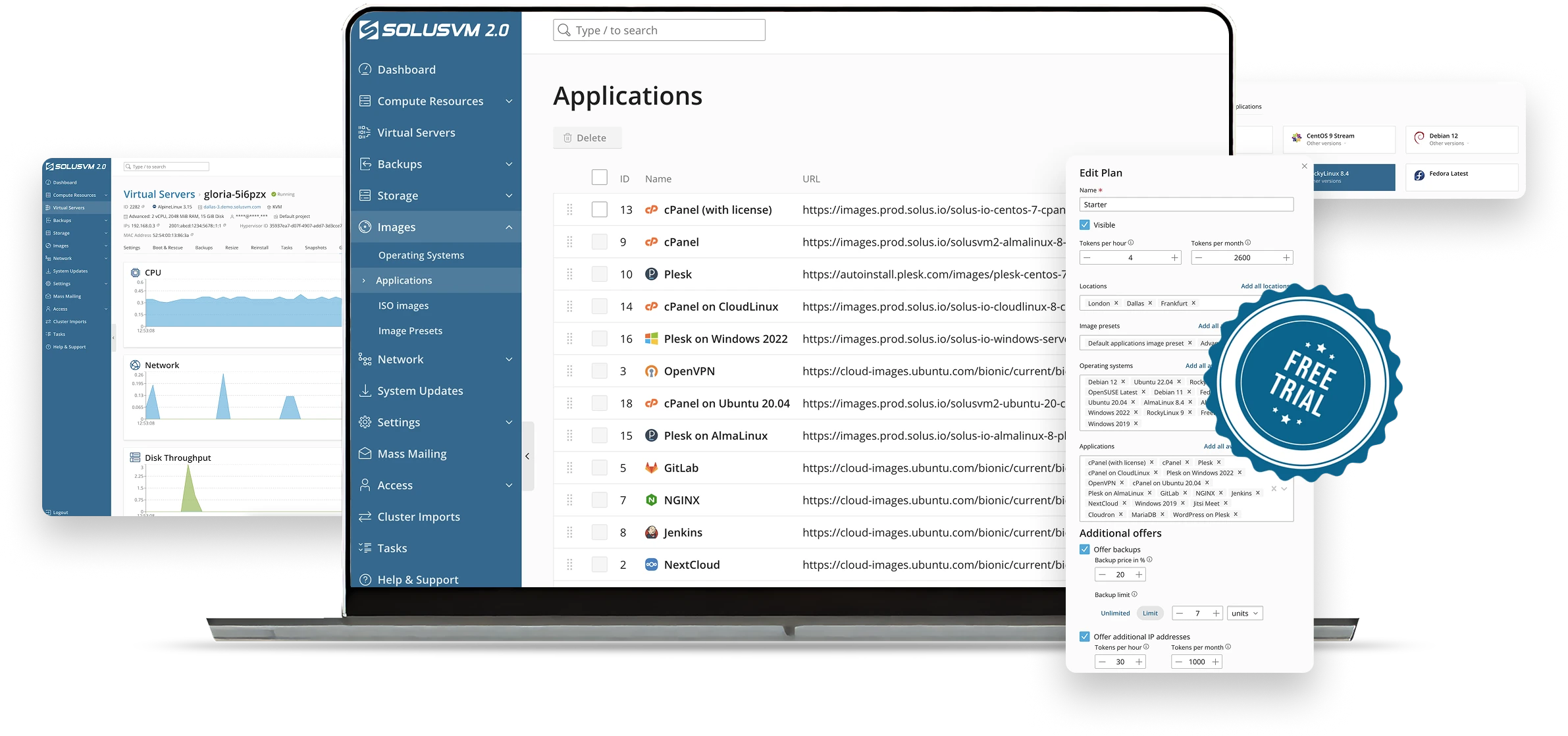Click the System Updates download icon
Viewport: 1568px width, 736px height.
click(365, 390)
